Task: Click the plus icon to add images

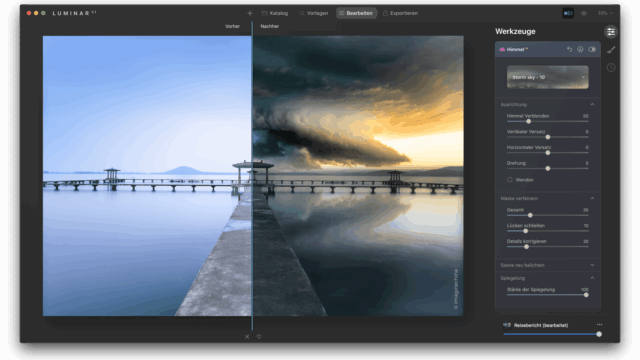Action: tap(250, 13)
